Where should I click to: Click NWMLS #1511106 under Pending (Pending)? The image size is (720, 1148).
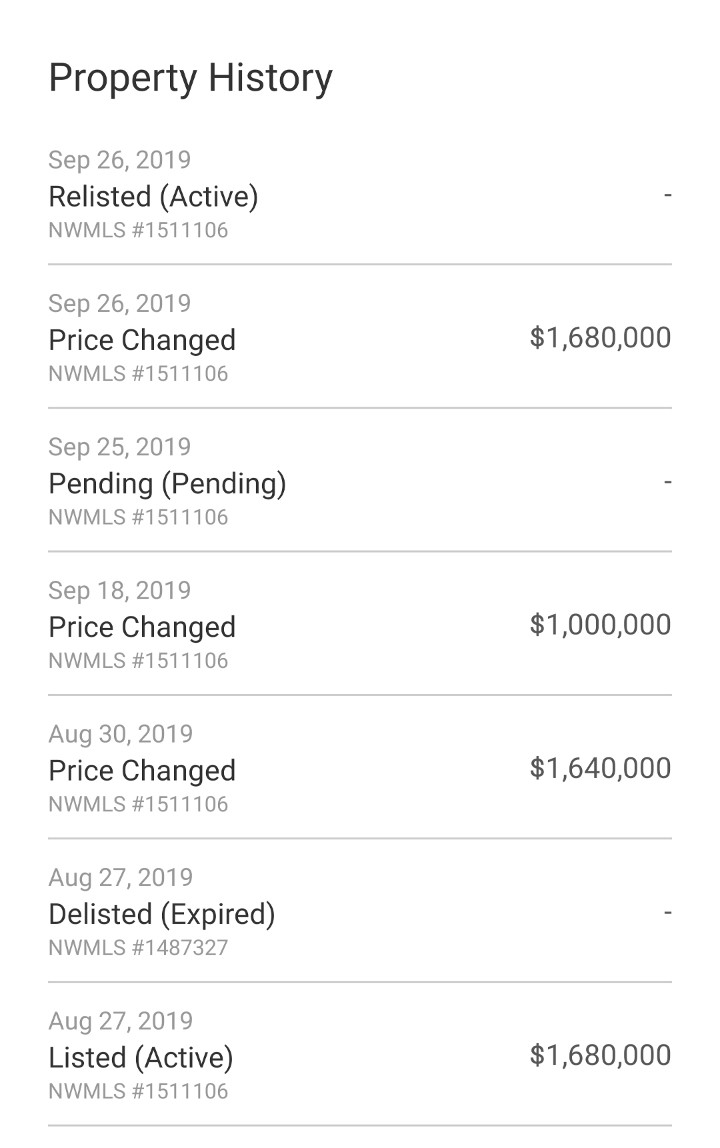[x=138, y=517]
